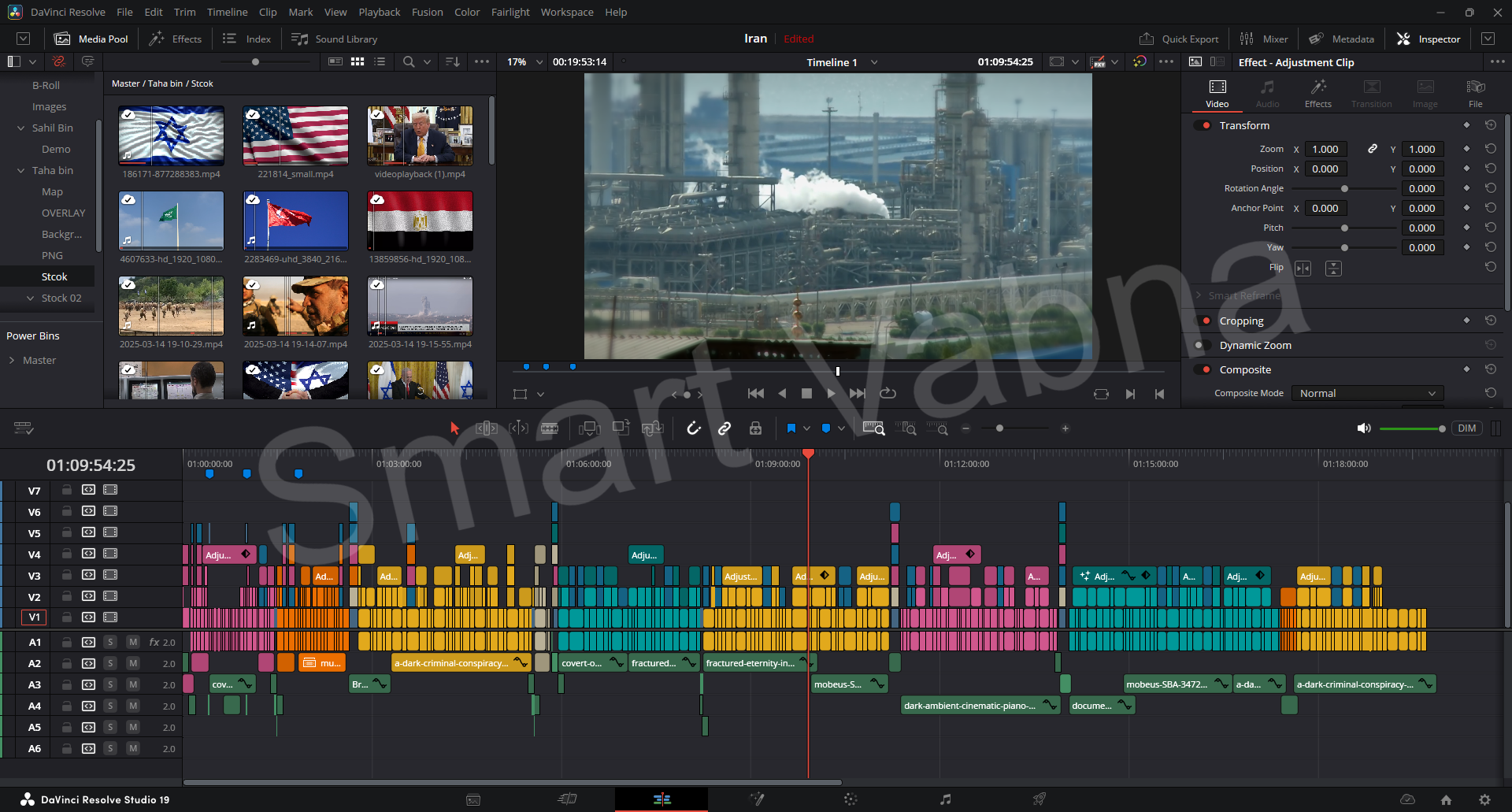Click the Detail Zoom icon
The height and width of the screenshot is (812, 1512).
point(906,428)
